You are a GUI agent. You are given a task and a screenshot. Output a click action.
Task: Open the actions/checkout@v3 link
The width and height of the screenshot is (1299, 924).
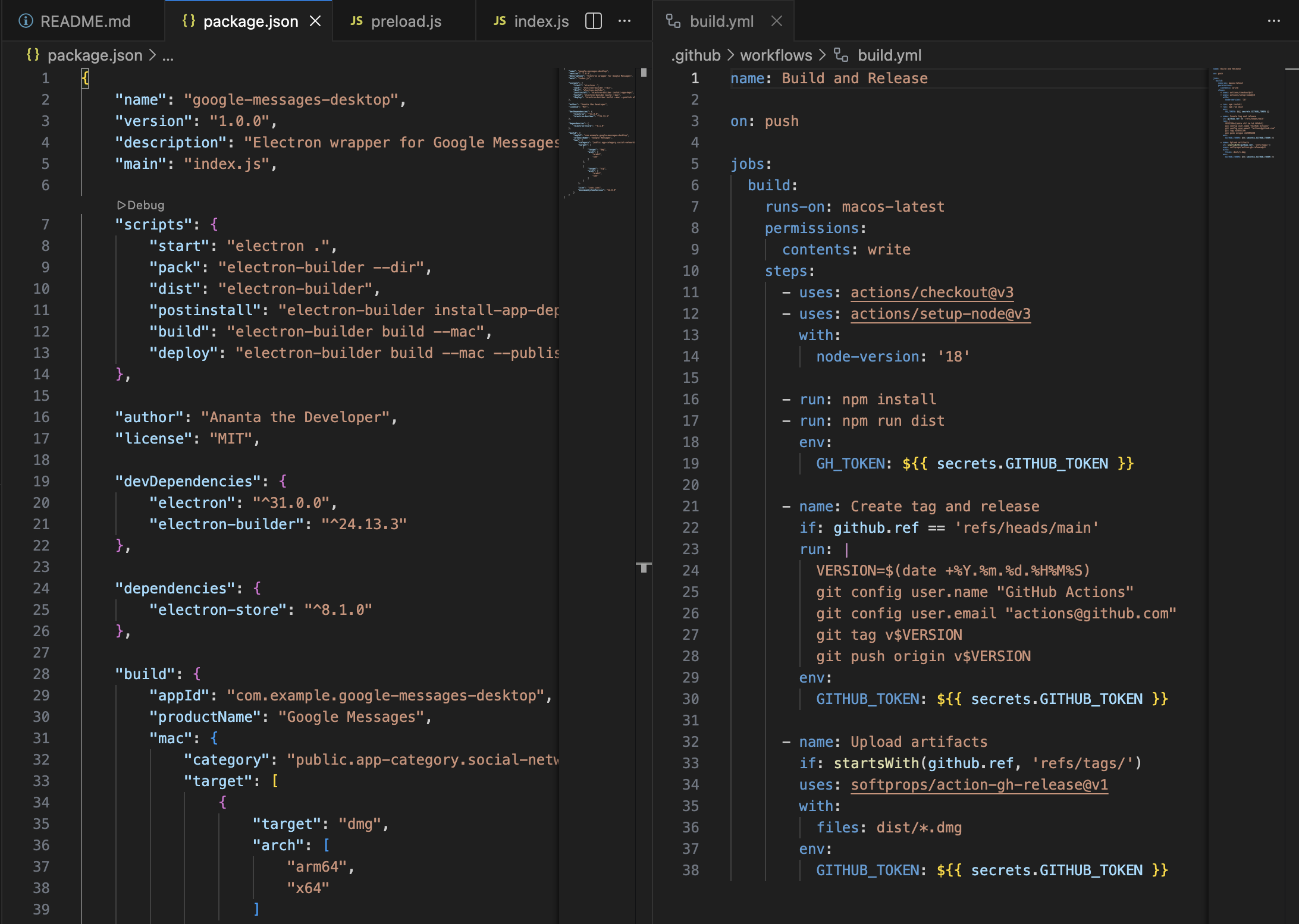931,293
